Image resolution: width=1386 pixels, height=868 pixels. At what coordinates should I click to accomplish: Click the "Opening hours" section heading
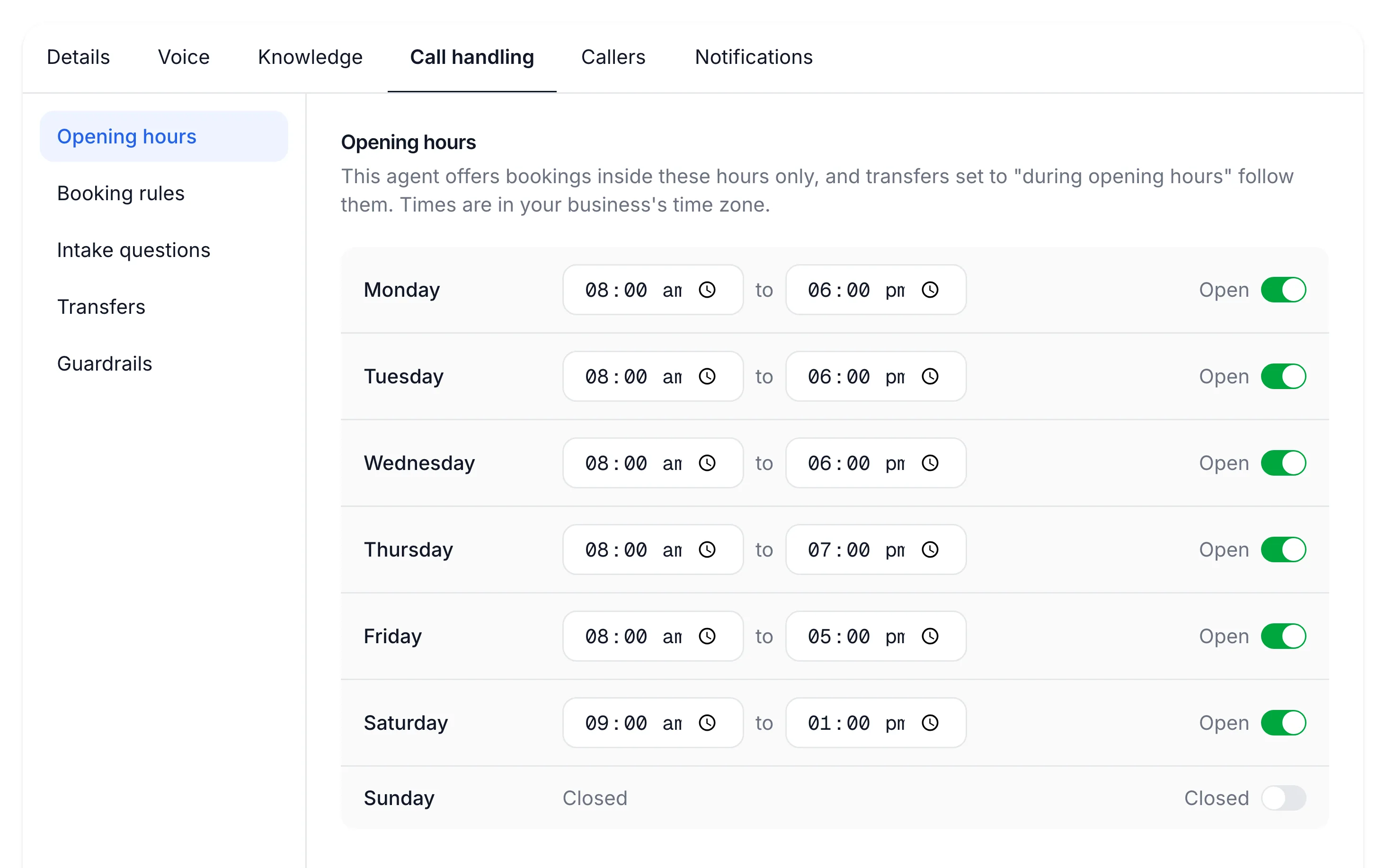[408, 142]
